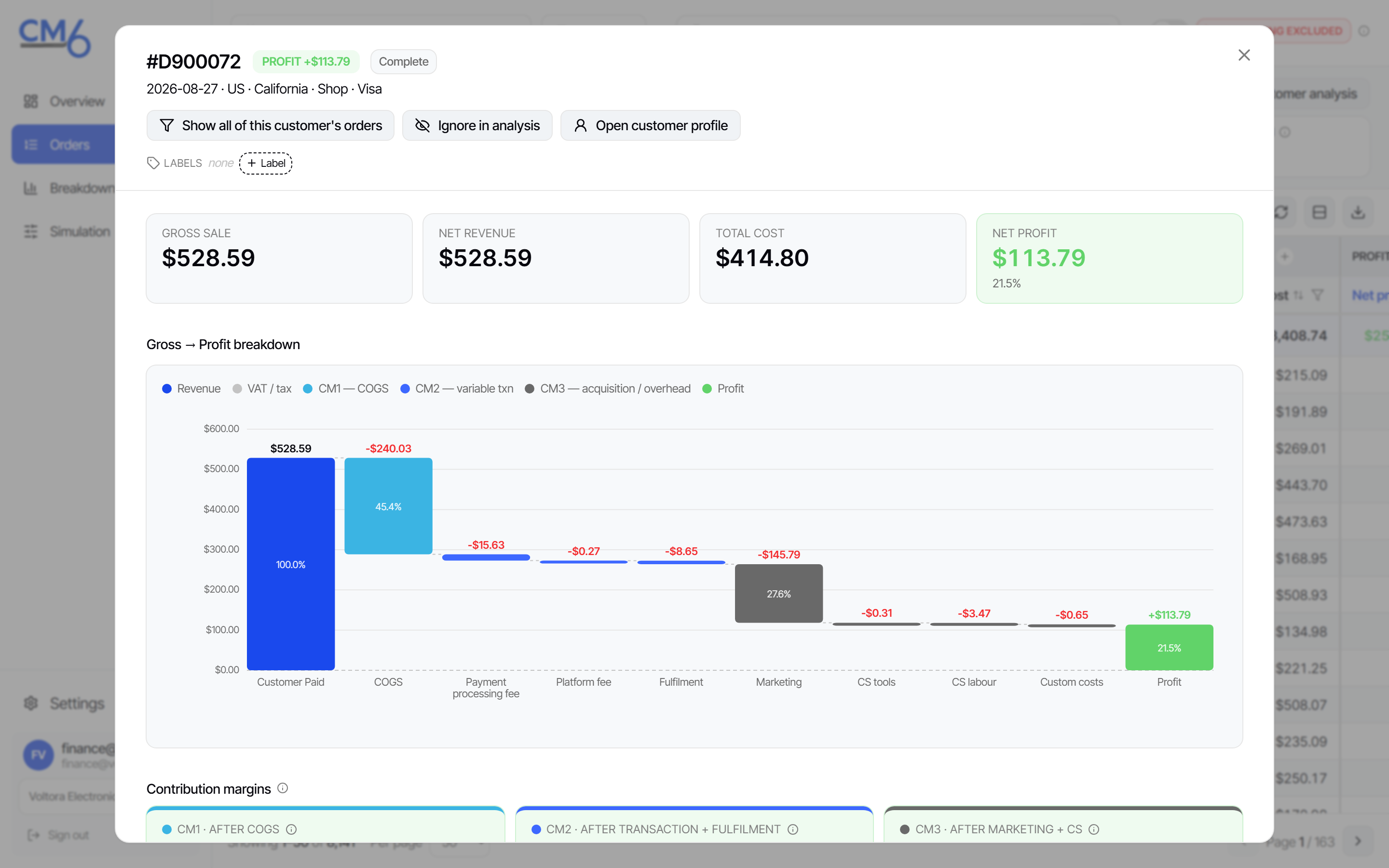Click info icon at top right of background page
Viewport: 1389px width, 868px height.
tap(1364, 31)
